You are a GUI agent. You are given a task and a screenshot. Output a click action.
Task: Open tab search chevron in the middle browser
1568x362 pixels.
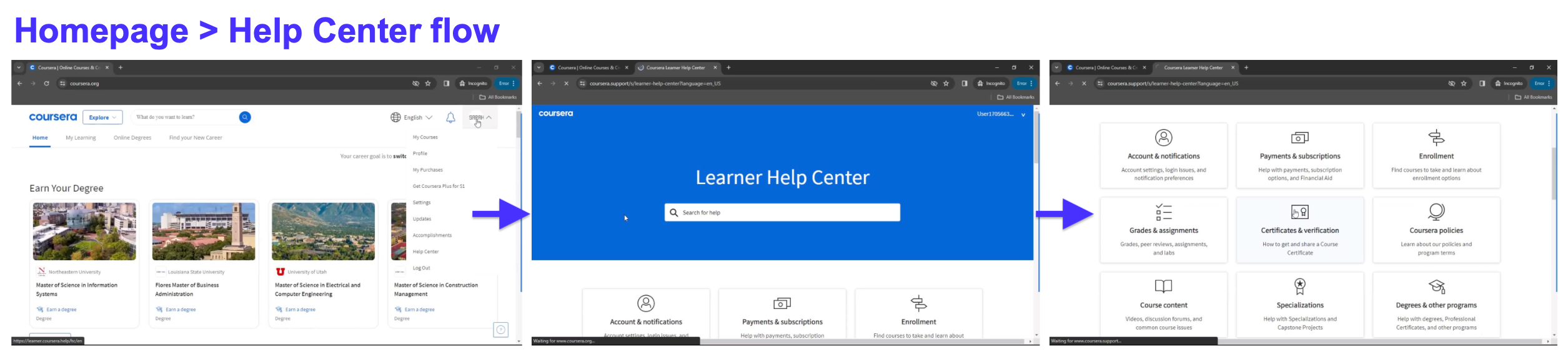click(538, 67)
